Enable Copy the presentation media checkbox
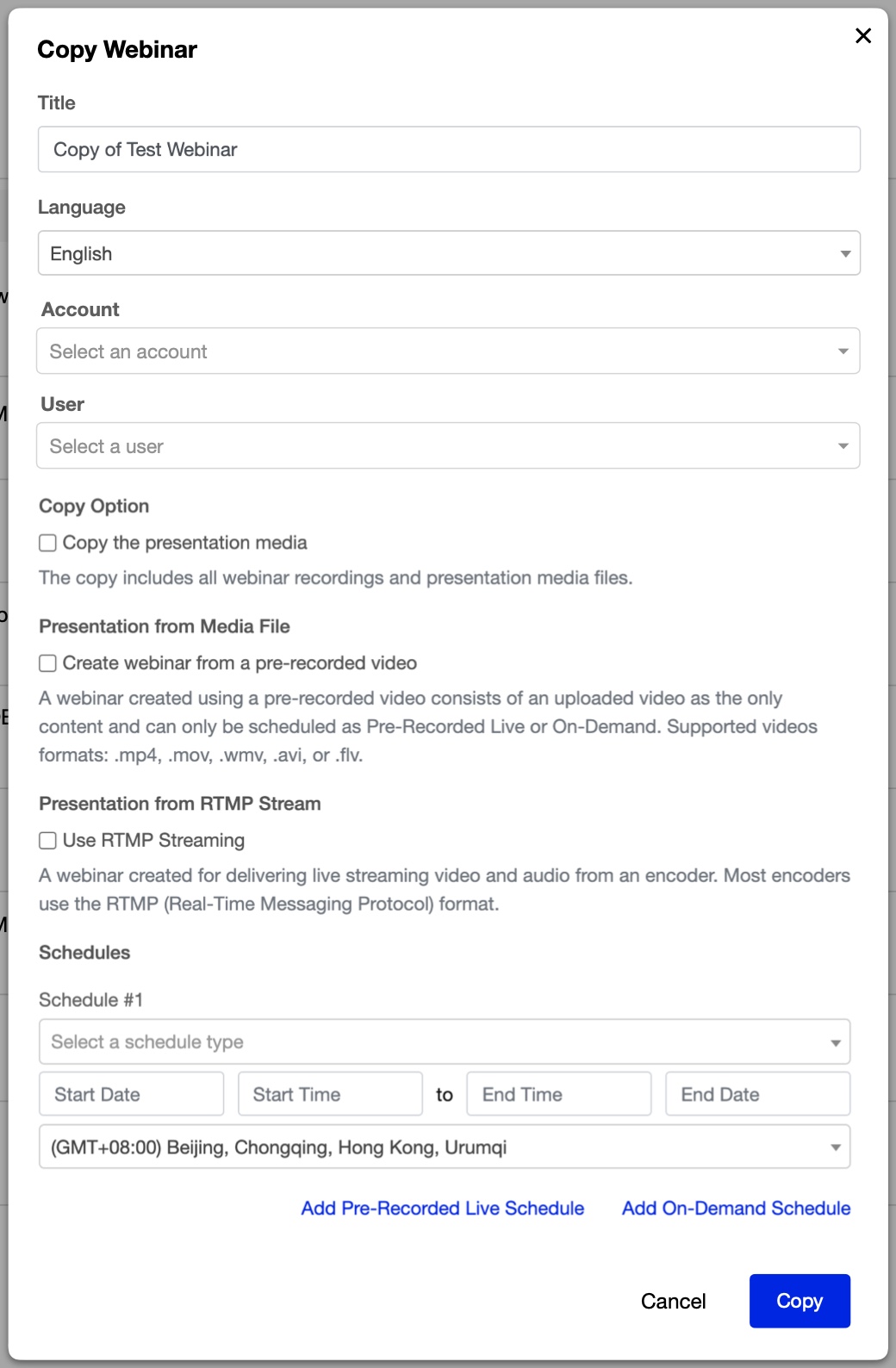This screenshot has height=1368, width=896. click(x=48, y=543)
